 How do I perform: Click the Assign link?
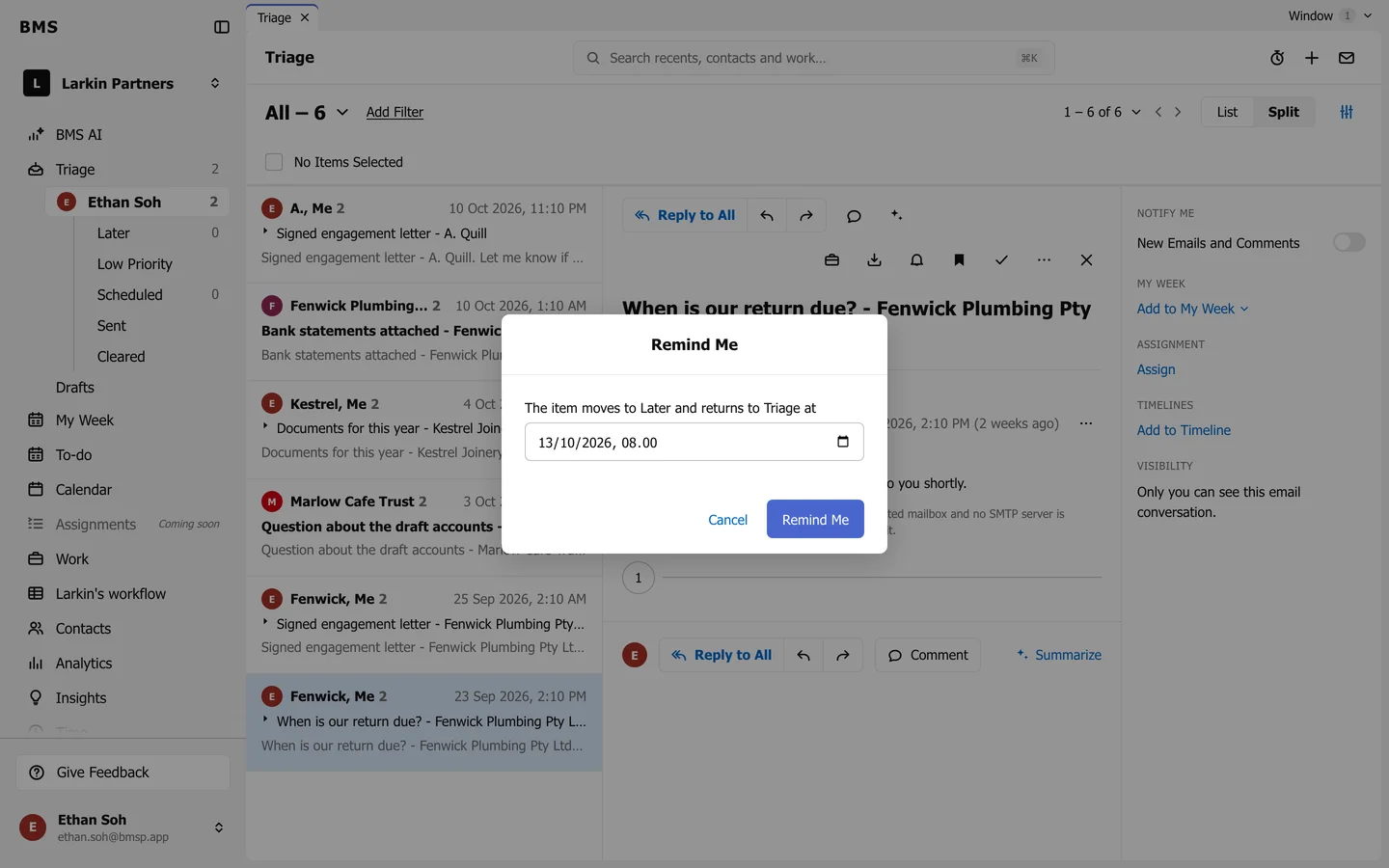pos(1156,369)
